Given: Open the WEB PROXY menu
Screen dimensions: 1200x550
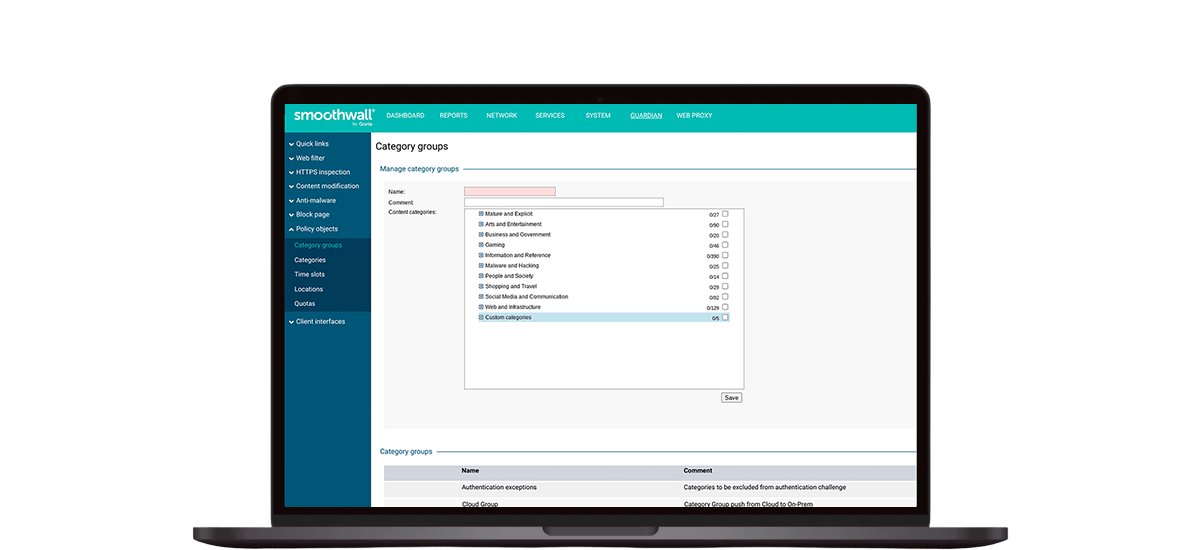Looking at the screenshot, I should click(x=694, y=116).
